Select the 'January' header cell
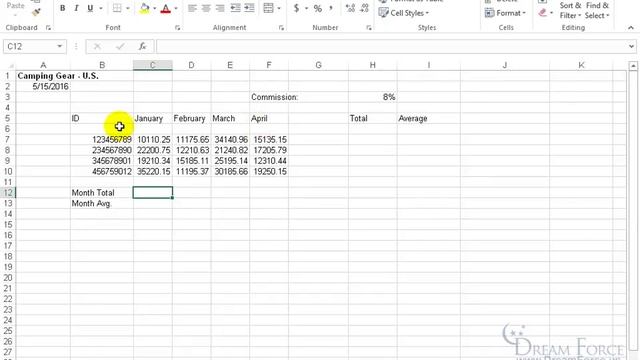The height and width of the screenshot is (360, 640). (x=153, y=118)
